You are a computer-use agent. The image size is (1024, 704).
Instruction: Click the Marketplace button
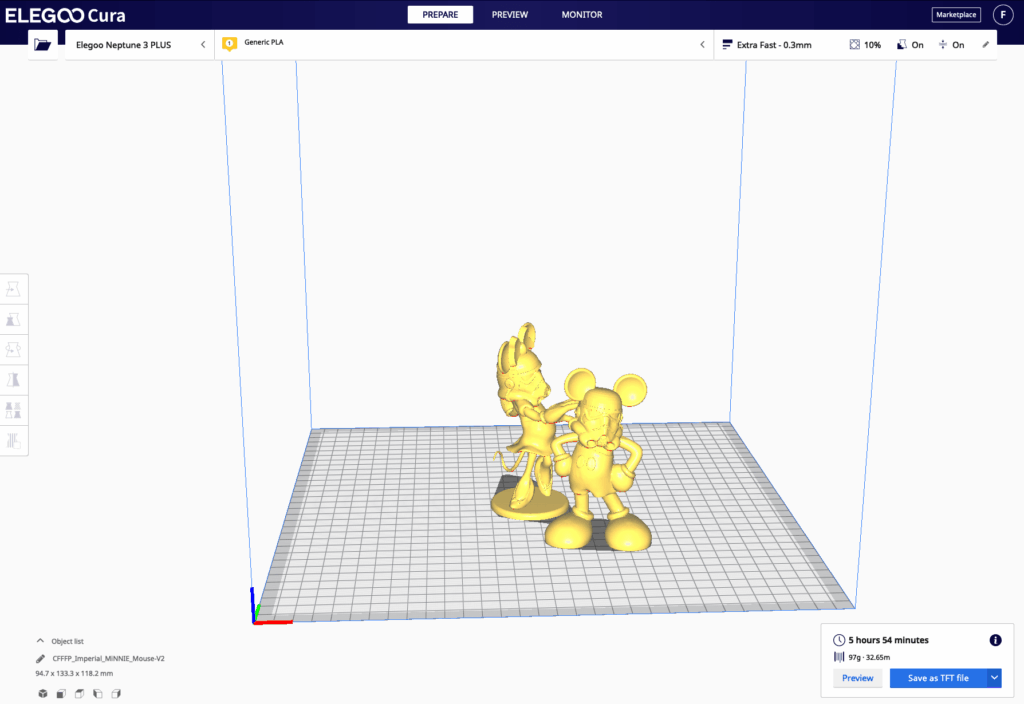[x=956, y=15]
